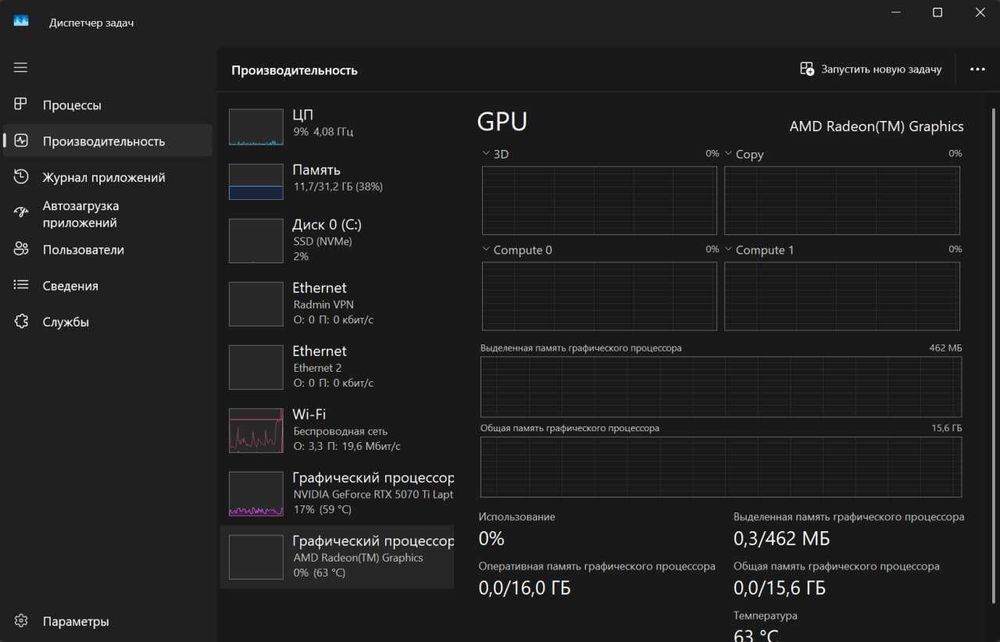
Task: Click the Copy engine usage graph
Action: (842, 200)
